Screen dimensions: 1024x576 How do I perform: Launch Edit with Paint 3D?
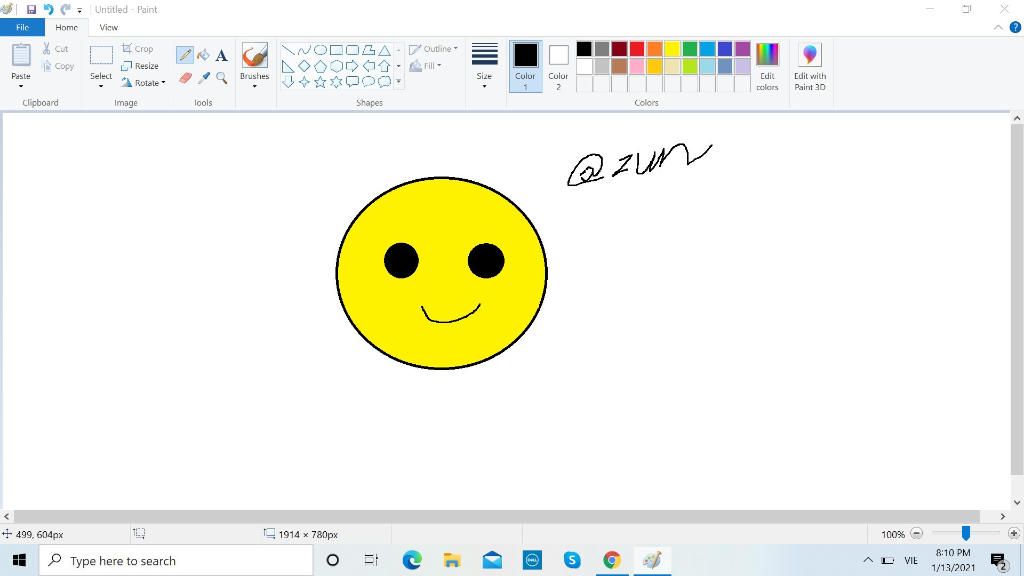click(x=810, y=66)
